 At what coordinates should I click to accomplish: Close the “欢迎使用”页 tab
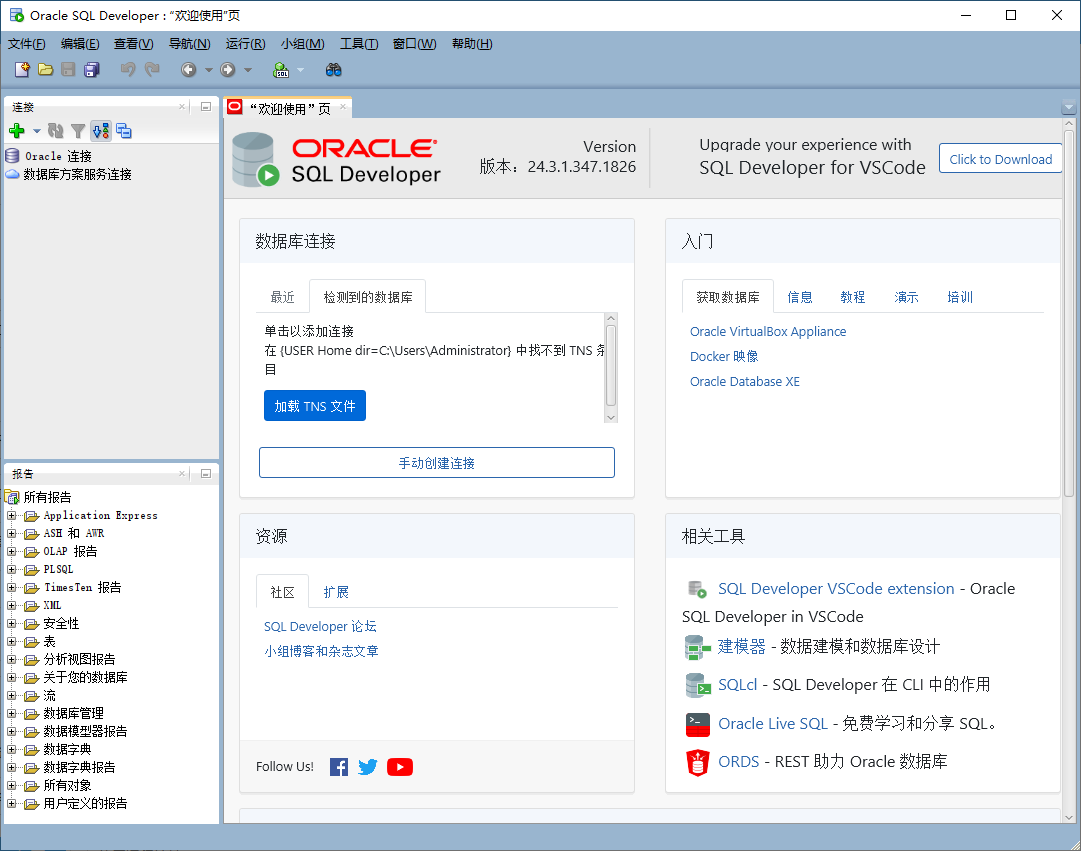click(x=343, y=106)
